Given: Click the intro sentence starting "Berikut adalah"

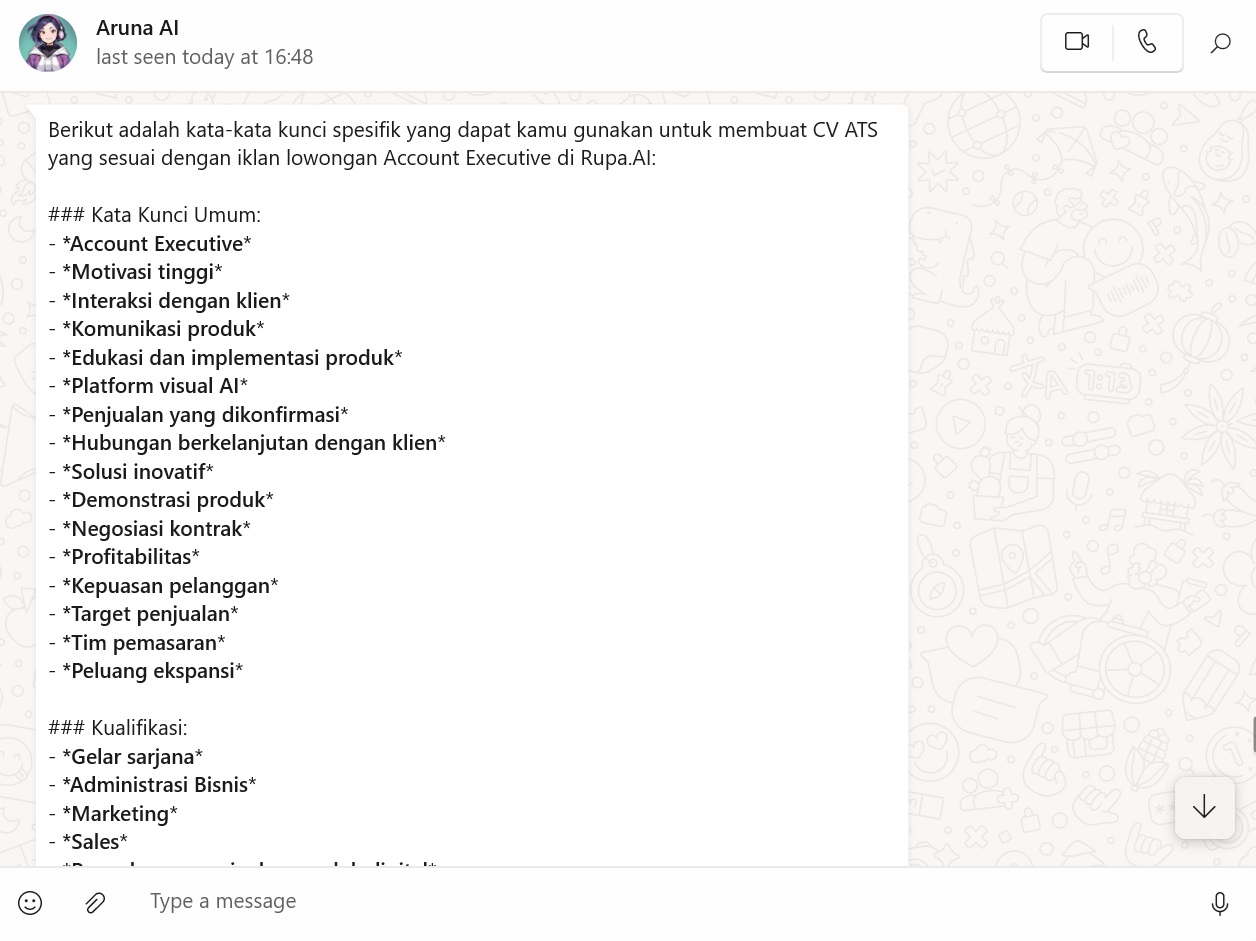Looking at the screenshot, I should click(463, 144).
